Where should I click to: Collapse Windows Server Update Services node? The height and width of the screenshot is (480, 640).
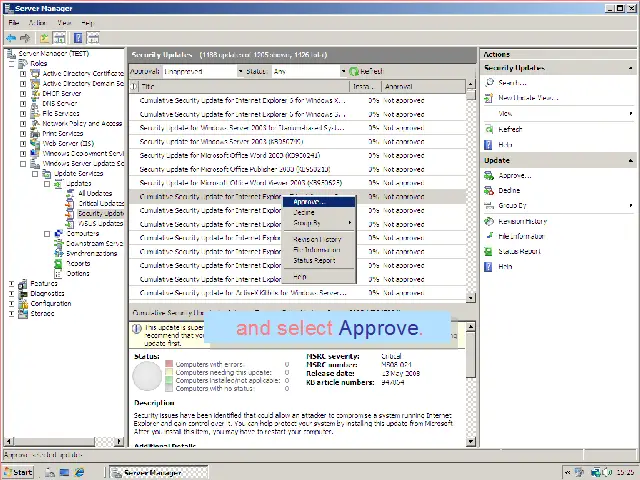(23, 164)
